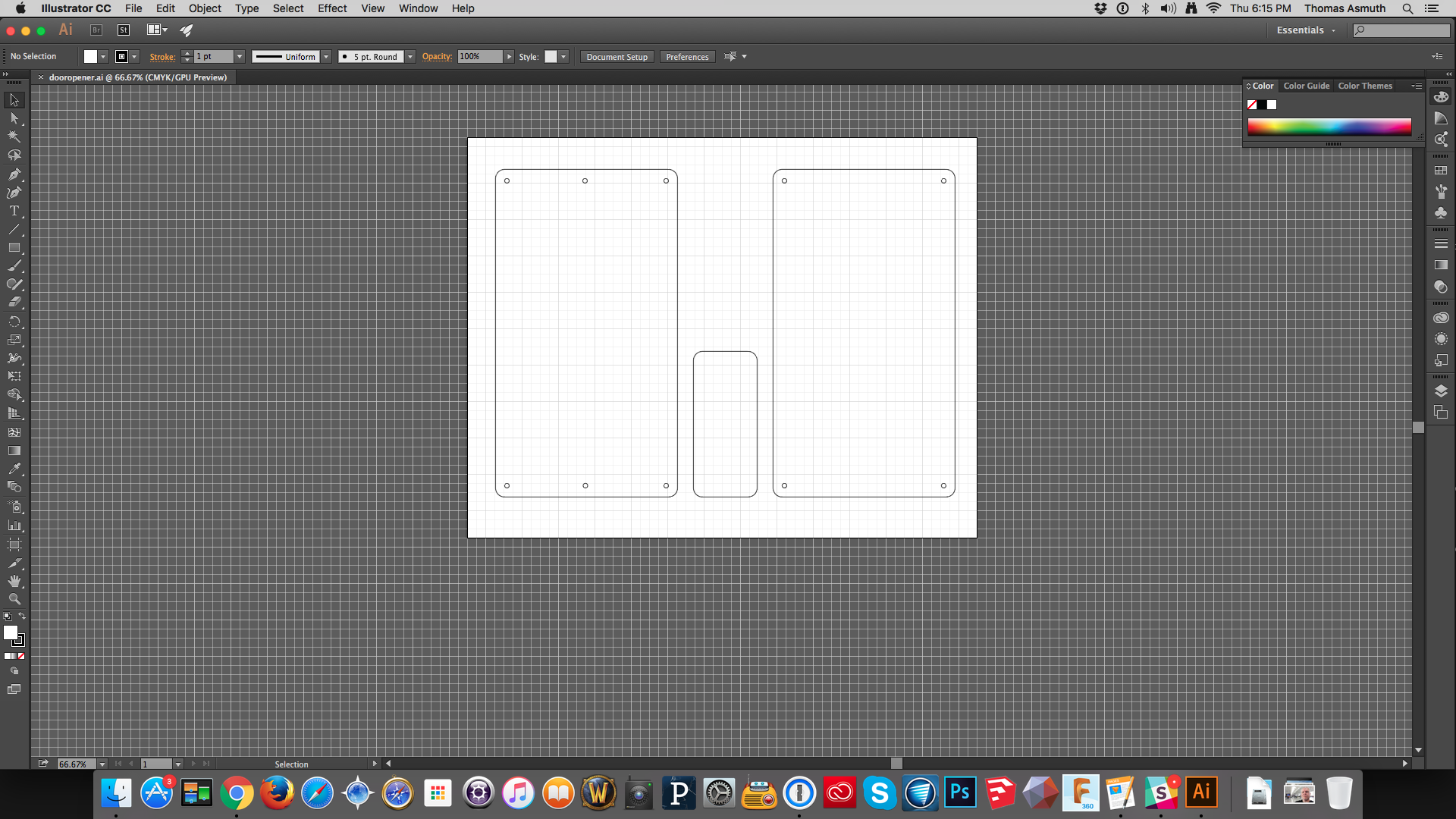This screenshot has width=1456, height=819.
Task: Select the Type tool
Action: [14, 211]
